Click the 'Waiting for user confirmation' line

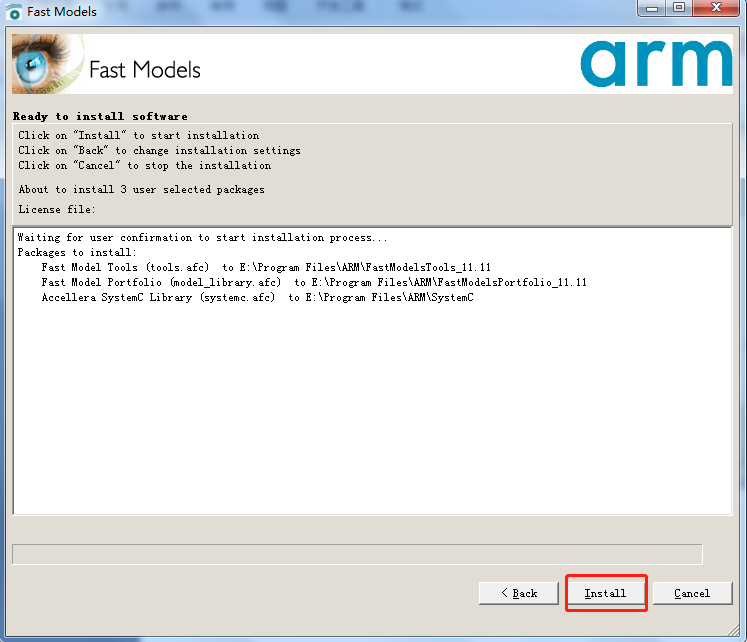[202, 237]
